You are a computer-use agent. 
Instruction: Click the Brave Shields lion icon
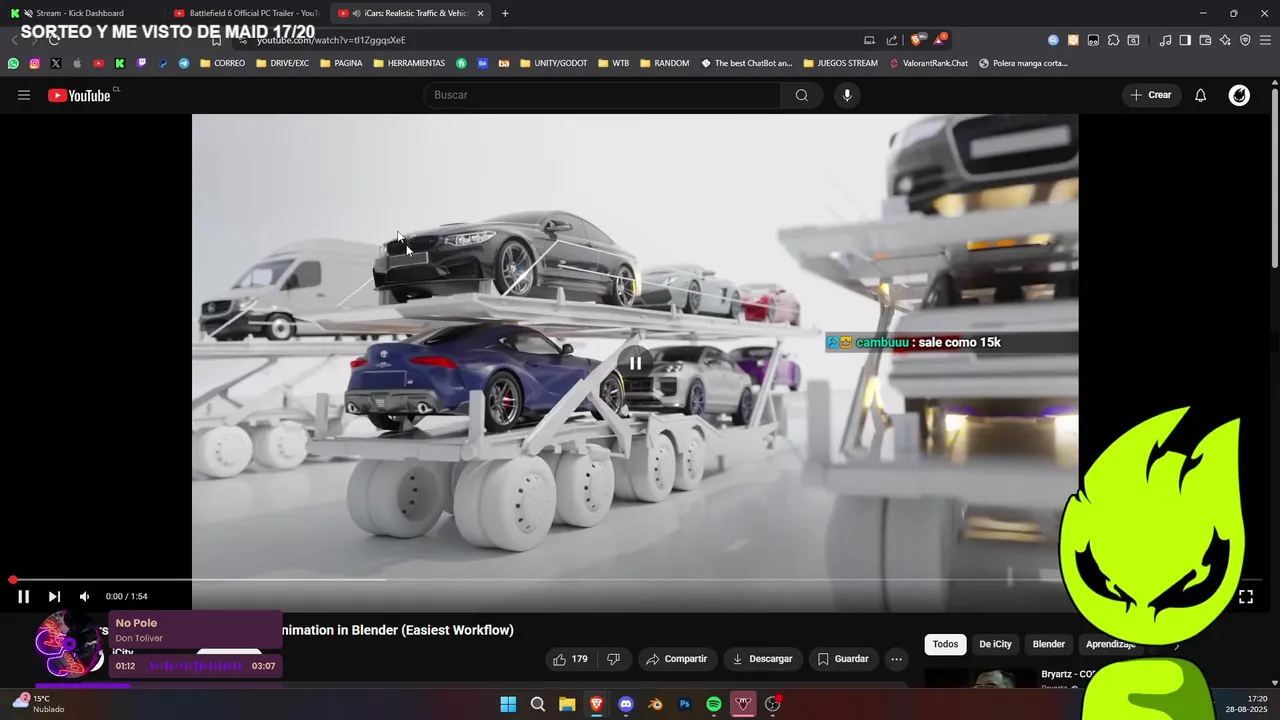coord(916,40)
